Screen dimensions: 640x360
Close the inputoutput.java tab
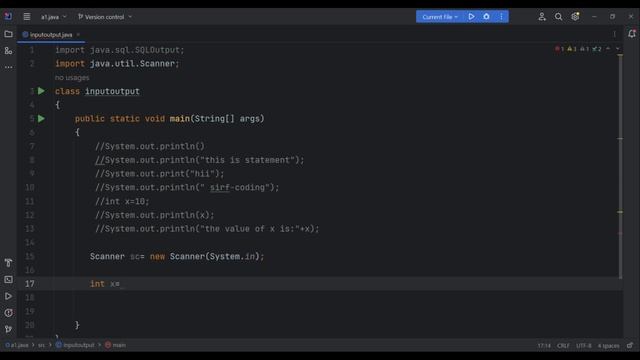(78, 35)
